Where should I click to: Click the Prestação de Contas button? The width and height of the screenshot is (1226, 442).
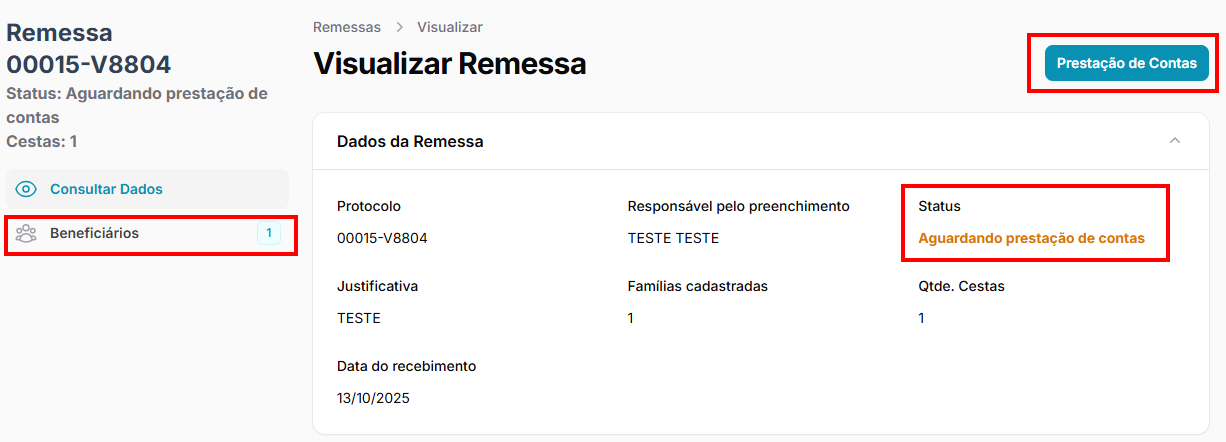pos(1126,63)
